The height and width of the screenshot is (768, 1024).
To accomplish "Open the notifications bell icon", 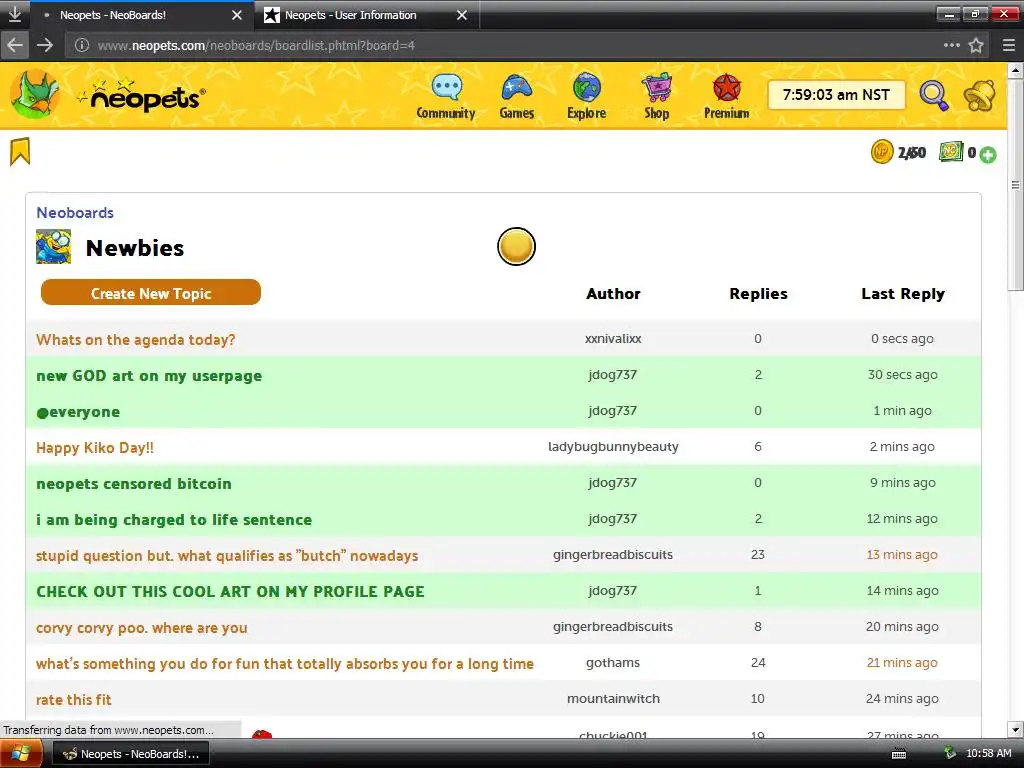I will (x=979, y=96).
